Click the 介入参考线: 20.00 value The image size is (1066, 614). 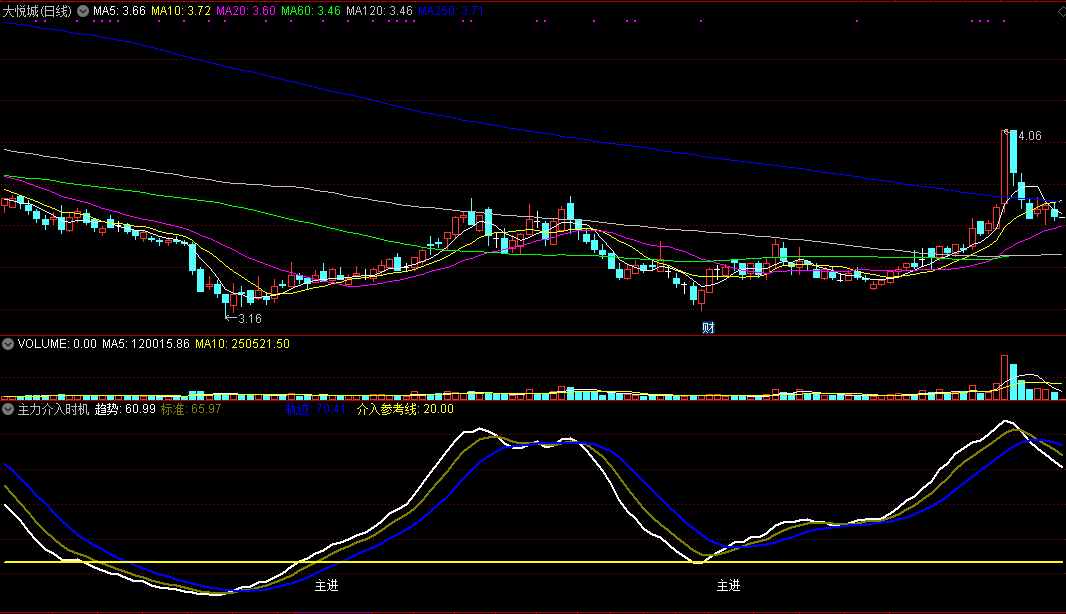click(405, 409)
